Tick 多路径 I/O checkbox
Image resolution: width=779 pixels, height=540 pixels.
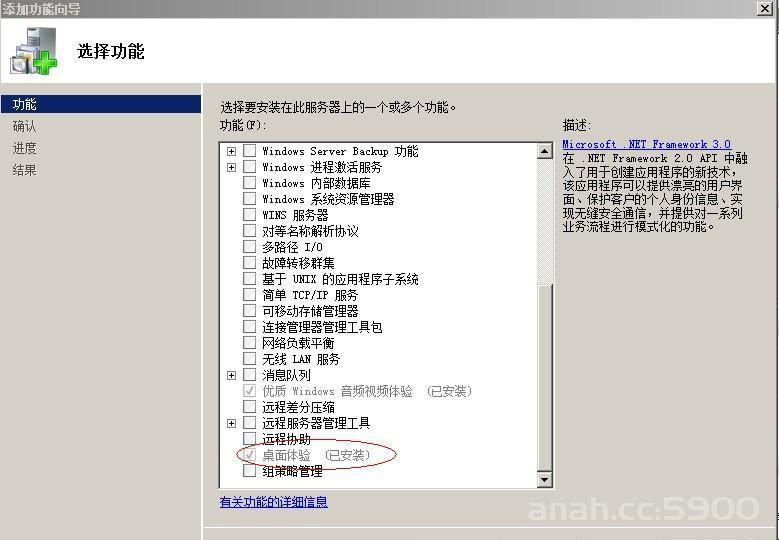tap(249, 246)
